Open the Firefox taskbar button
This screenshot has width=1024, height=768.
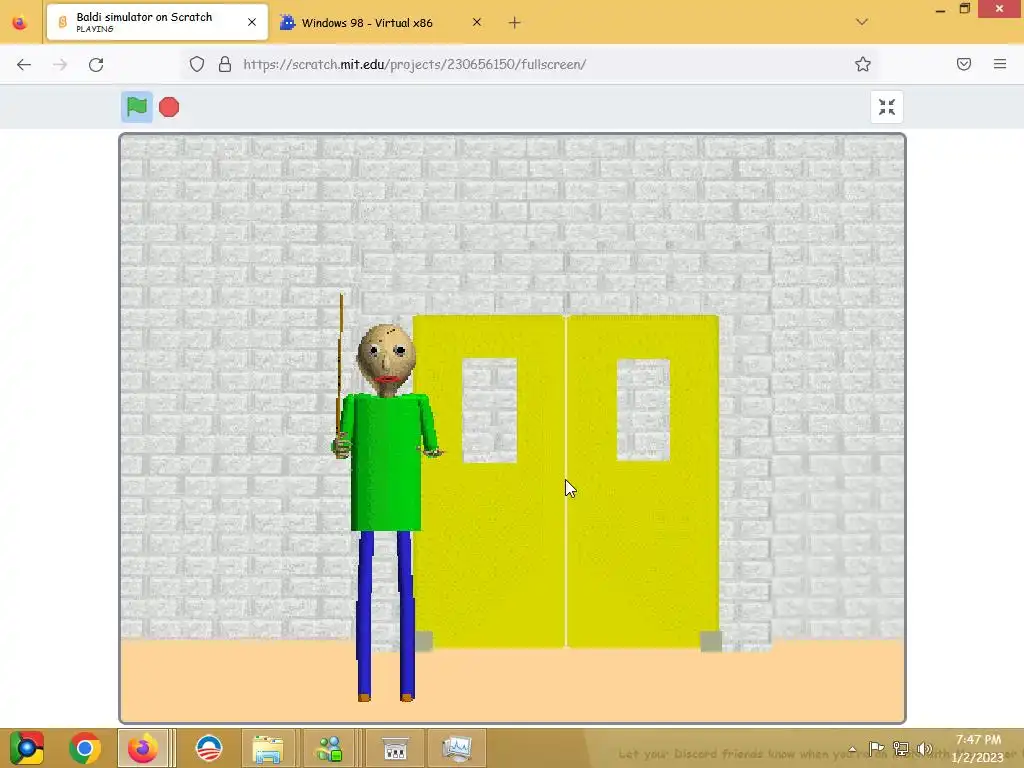142,748
